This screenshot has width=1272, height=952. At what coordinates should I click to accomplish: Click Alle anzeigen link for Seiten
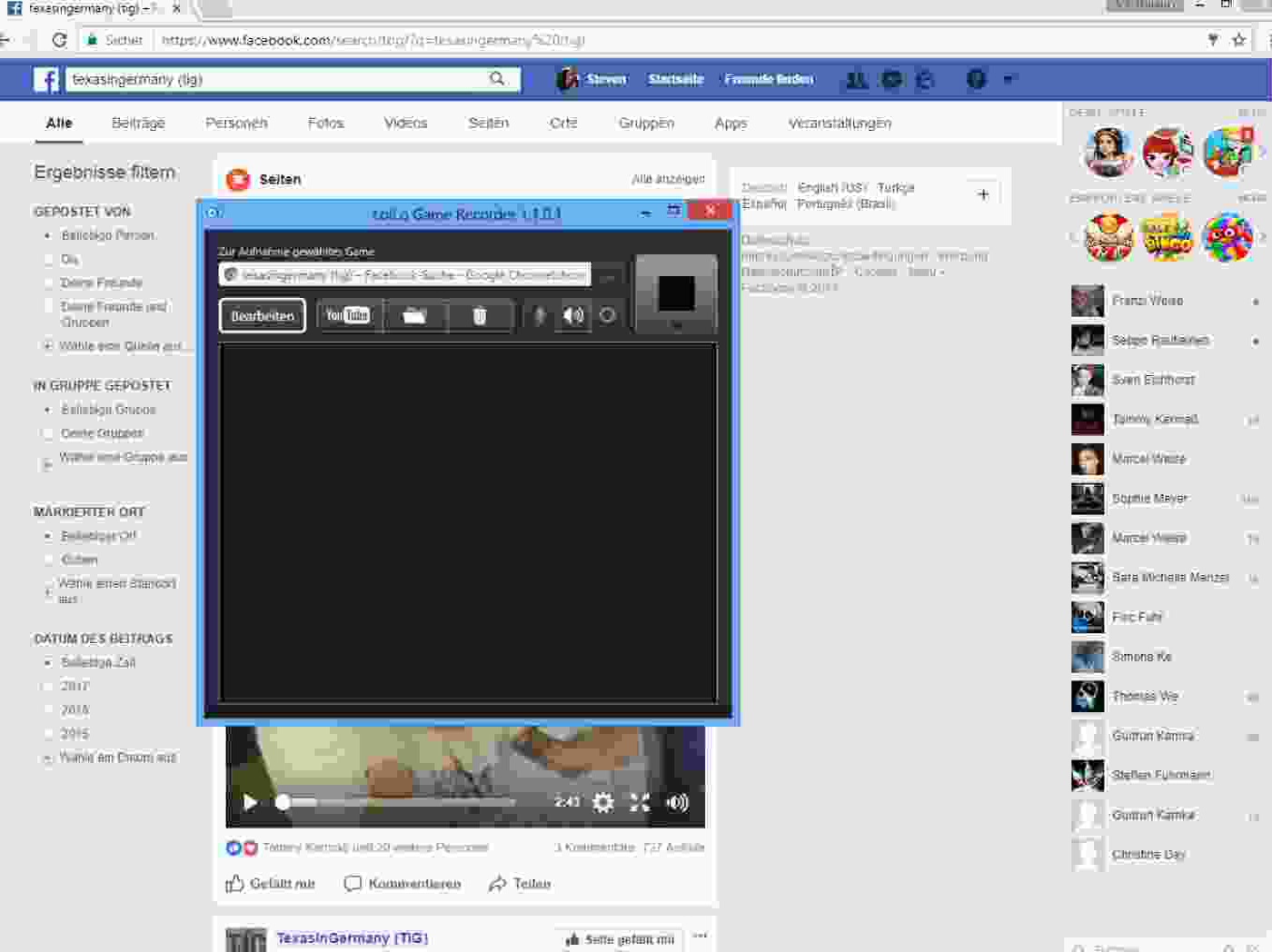point(668,179)
